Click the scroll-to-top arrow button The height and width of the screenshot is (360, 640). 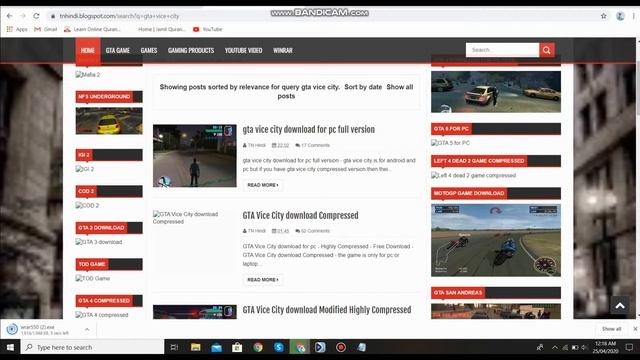coord(620,305)
